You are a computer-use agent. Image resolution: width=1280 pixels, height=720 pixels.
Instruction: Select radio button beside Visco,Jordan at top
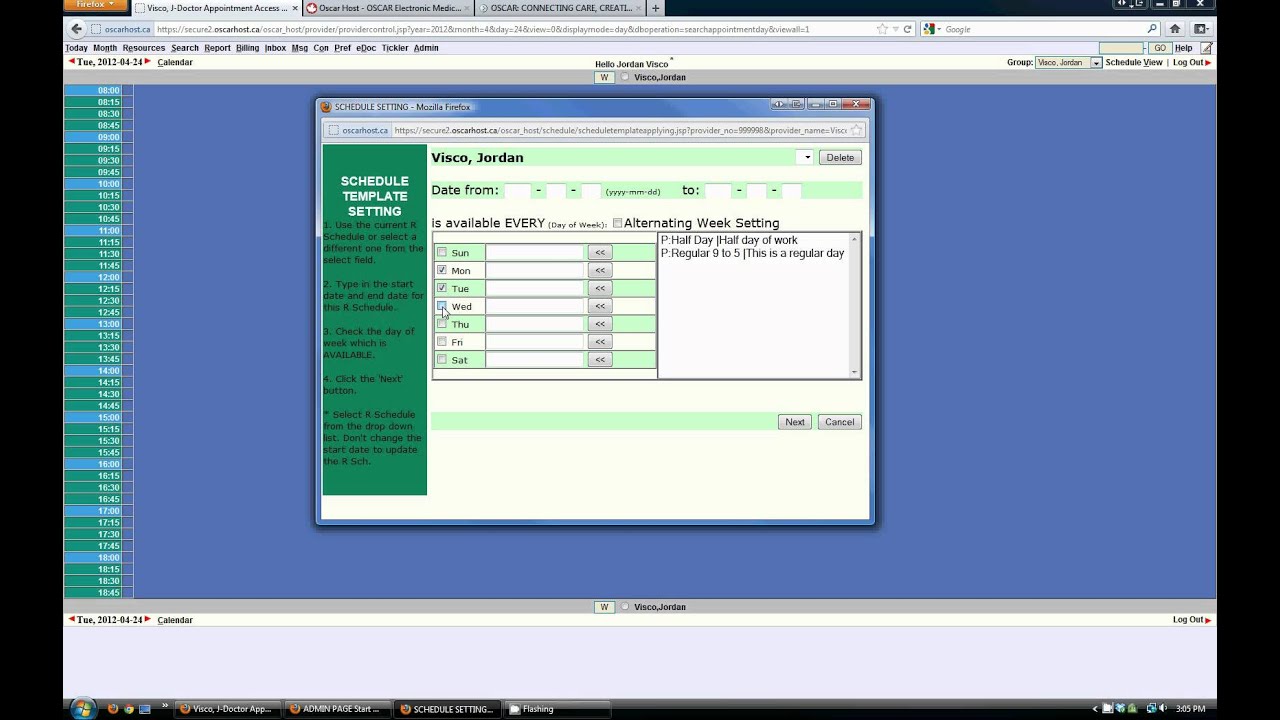click(625, 77)
